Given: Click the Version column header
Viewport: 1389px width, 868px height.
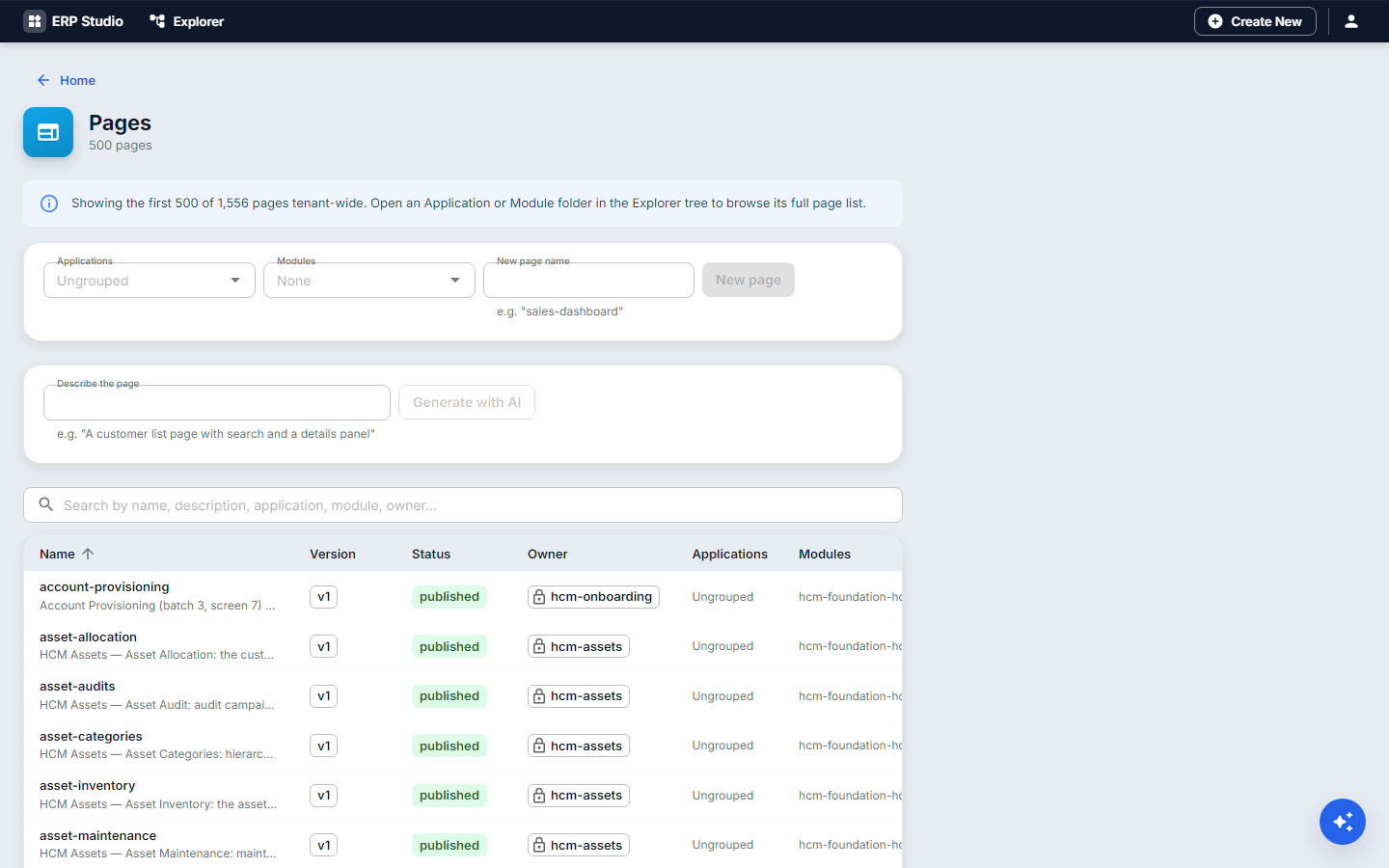Looking at the screenshot, I should click(333, 554).
